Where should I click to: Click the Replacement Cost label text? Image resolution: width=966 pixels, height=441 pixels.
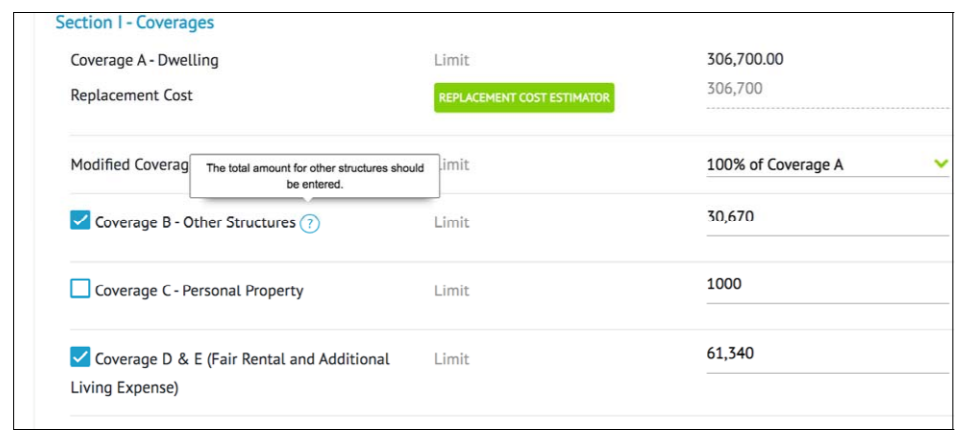[131, 95]
